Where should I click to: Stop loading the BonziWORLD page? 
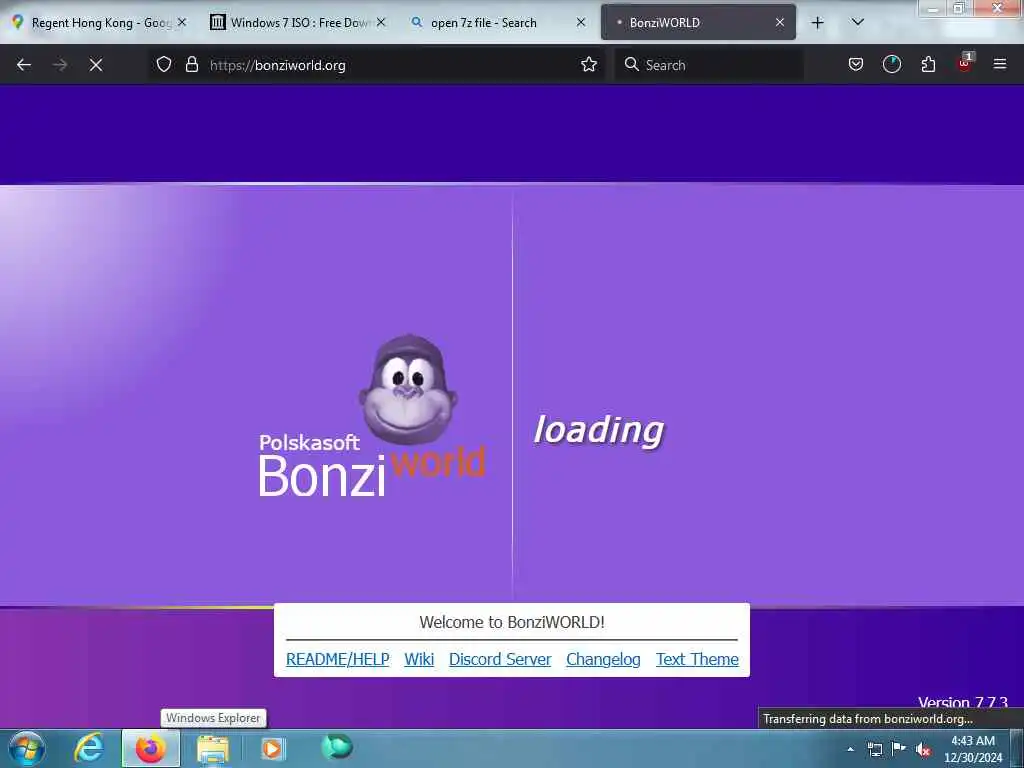[96, 65]
